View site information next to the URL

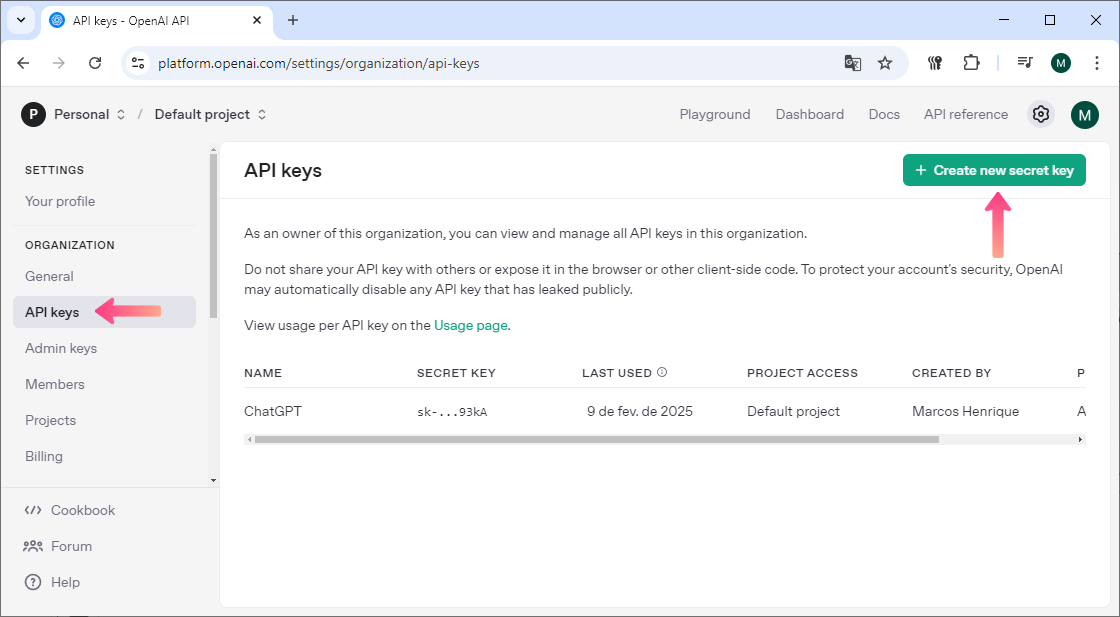[x=138, y=63]
